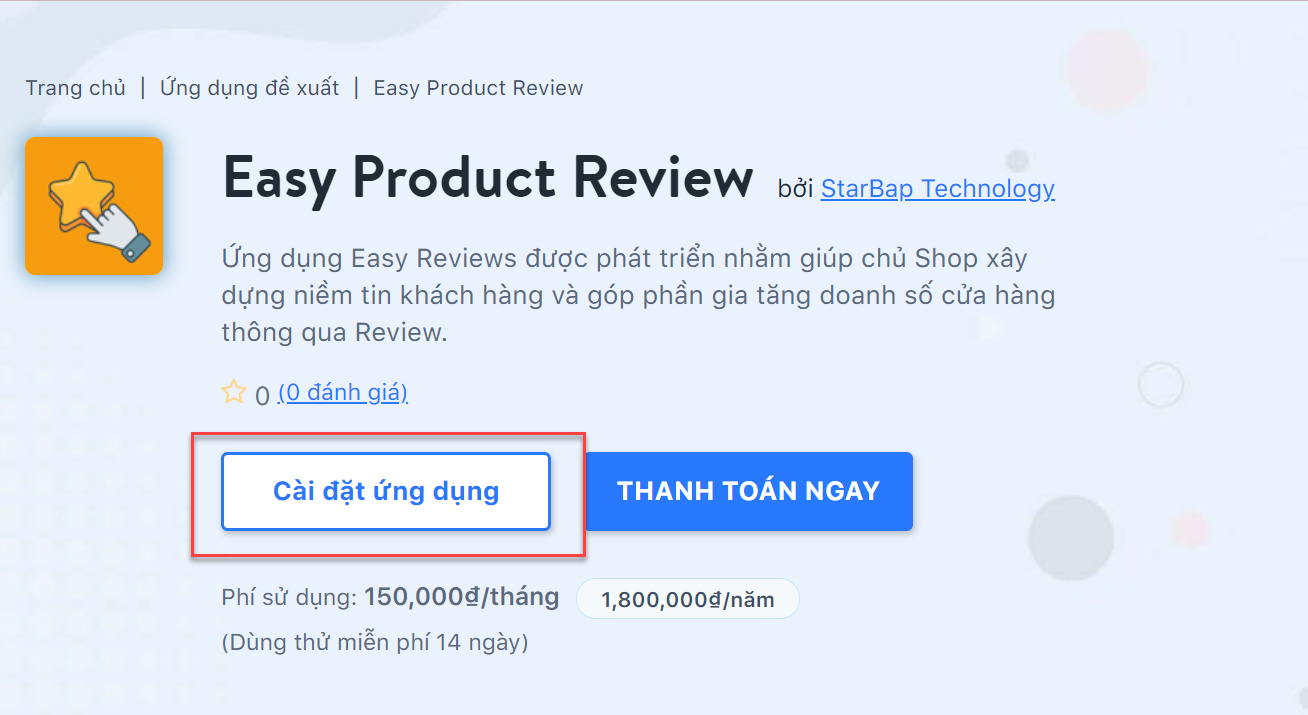1308x715 pixels.
Task: Click the THANH TOÁN NGAY button
Action: [x=748, y=491]
